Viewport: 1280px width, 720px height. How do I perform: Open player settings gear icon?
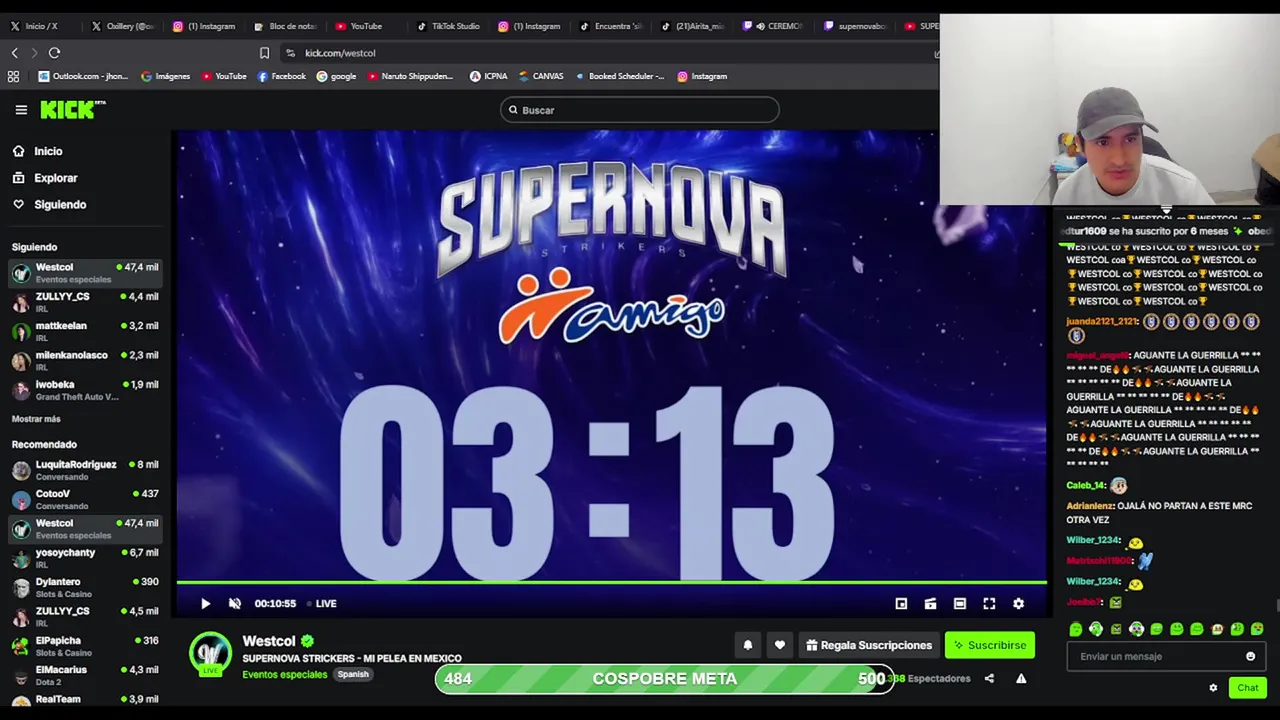[x=1018, y=603]
